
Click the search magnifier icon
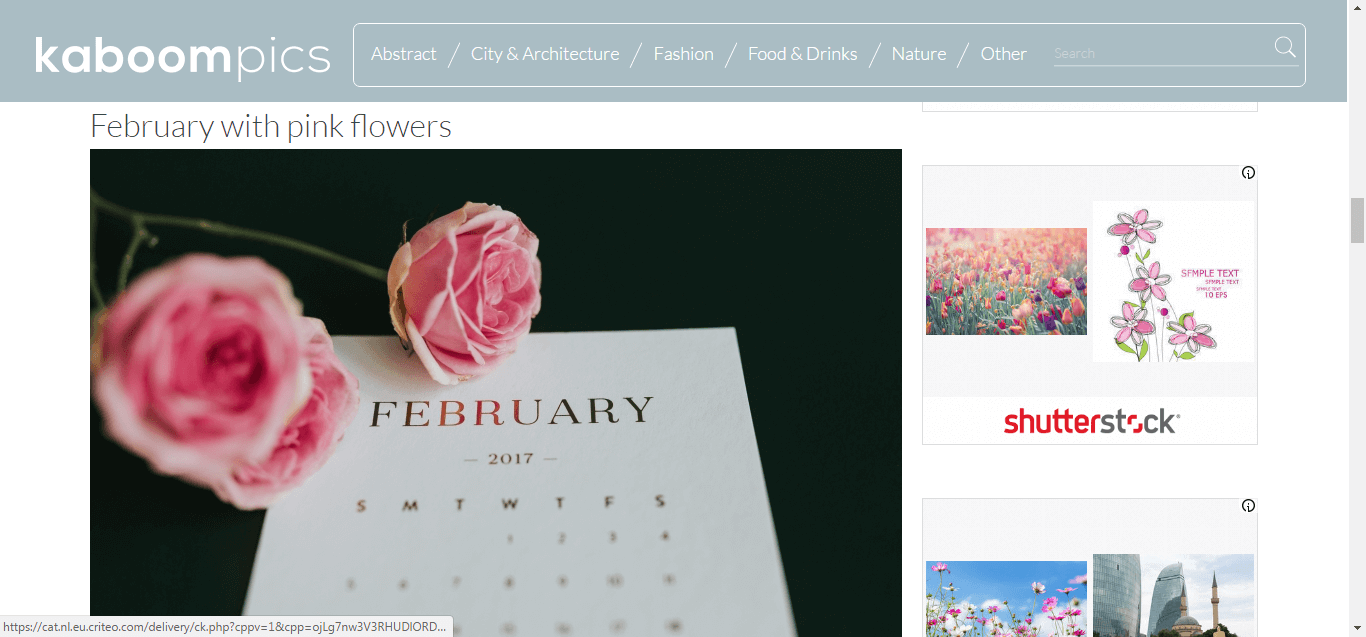[1285, 47]
